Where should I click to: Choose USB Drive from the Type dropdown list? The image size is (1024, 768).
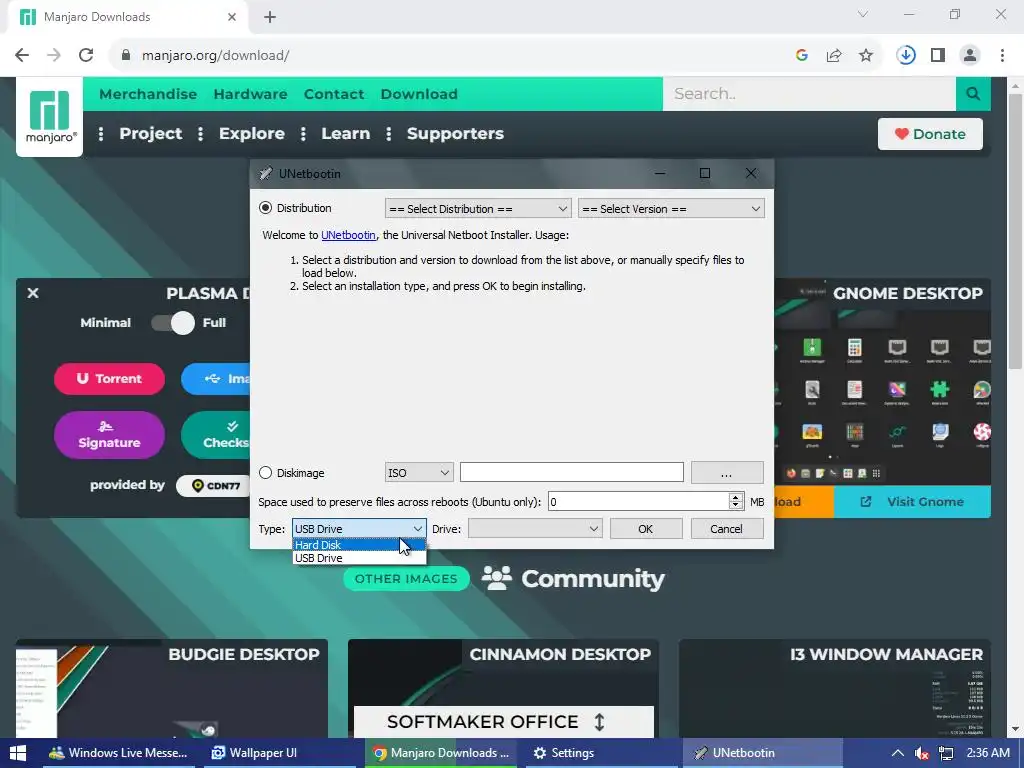pyautogui.click(x=359, y=558)
